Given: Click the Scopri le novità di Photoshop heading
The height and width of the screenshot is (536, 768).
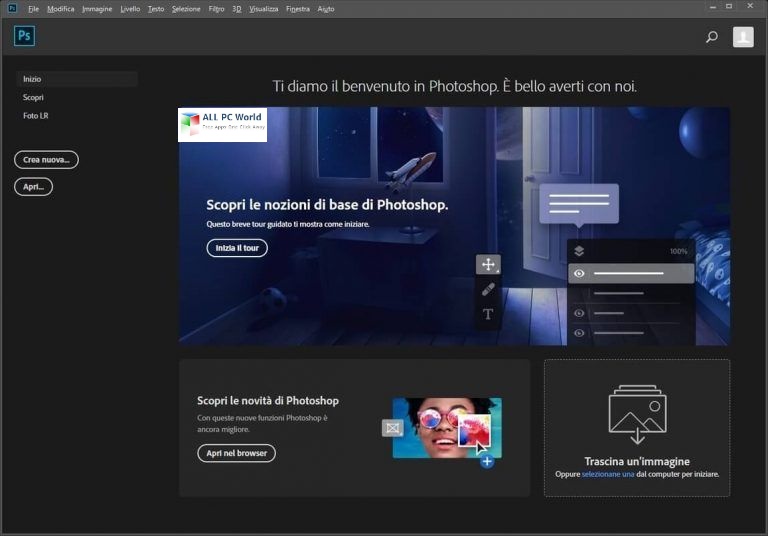Looking at the screenshot, I should pos(268,401).
